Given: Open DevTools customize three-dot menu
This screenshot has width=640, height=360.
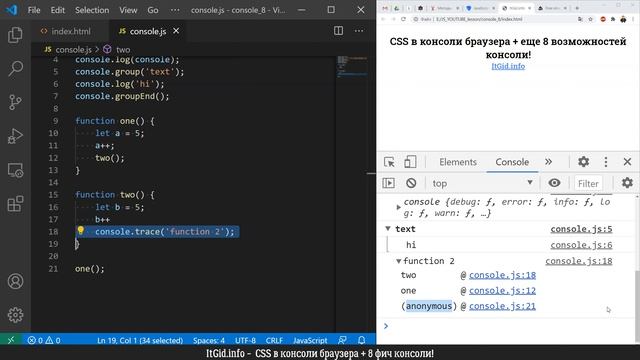Looking at the screenshot, I should point(606,162).
